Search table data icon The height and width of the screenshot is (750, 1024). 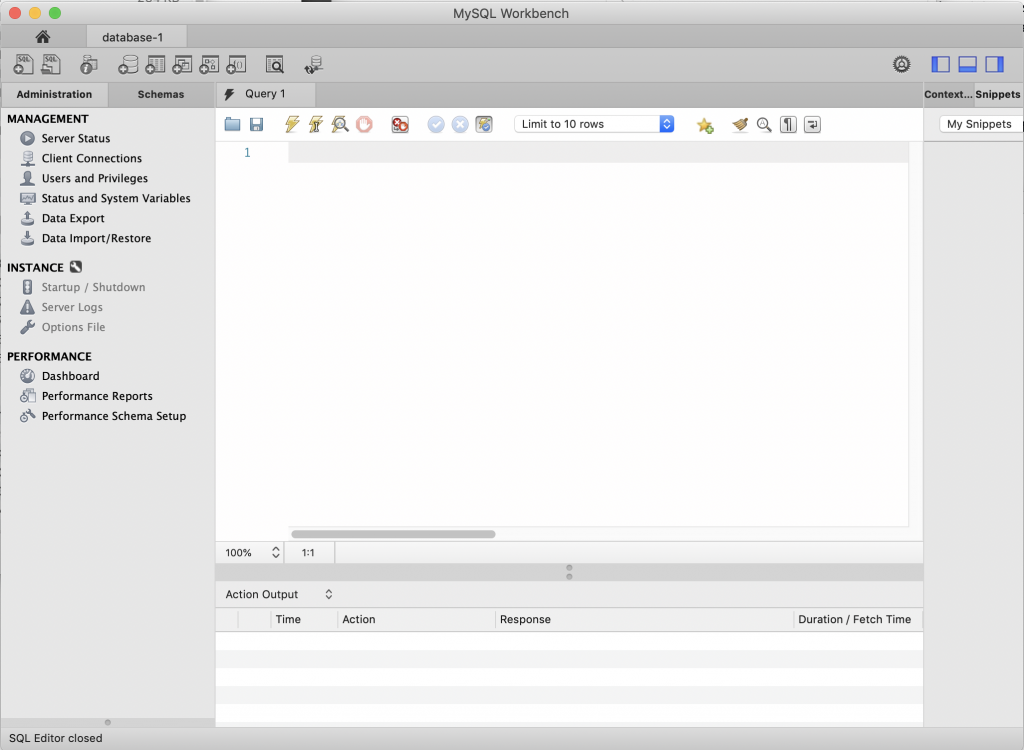[x=275, y=65]
